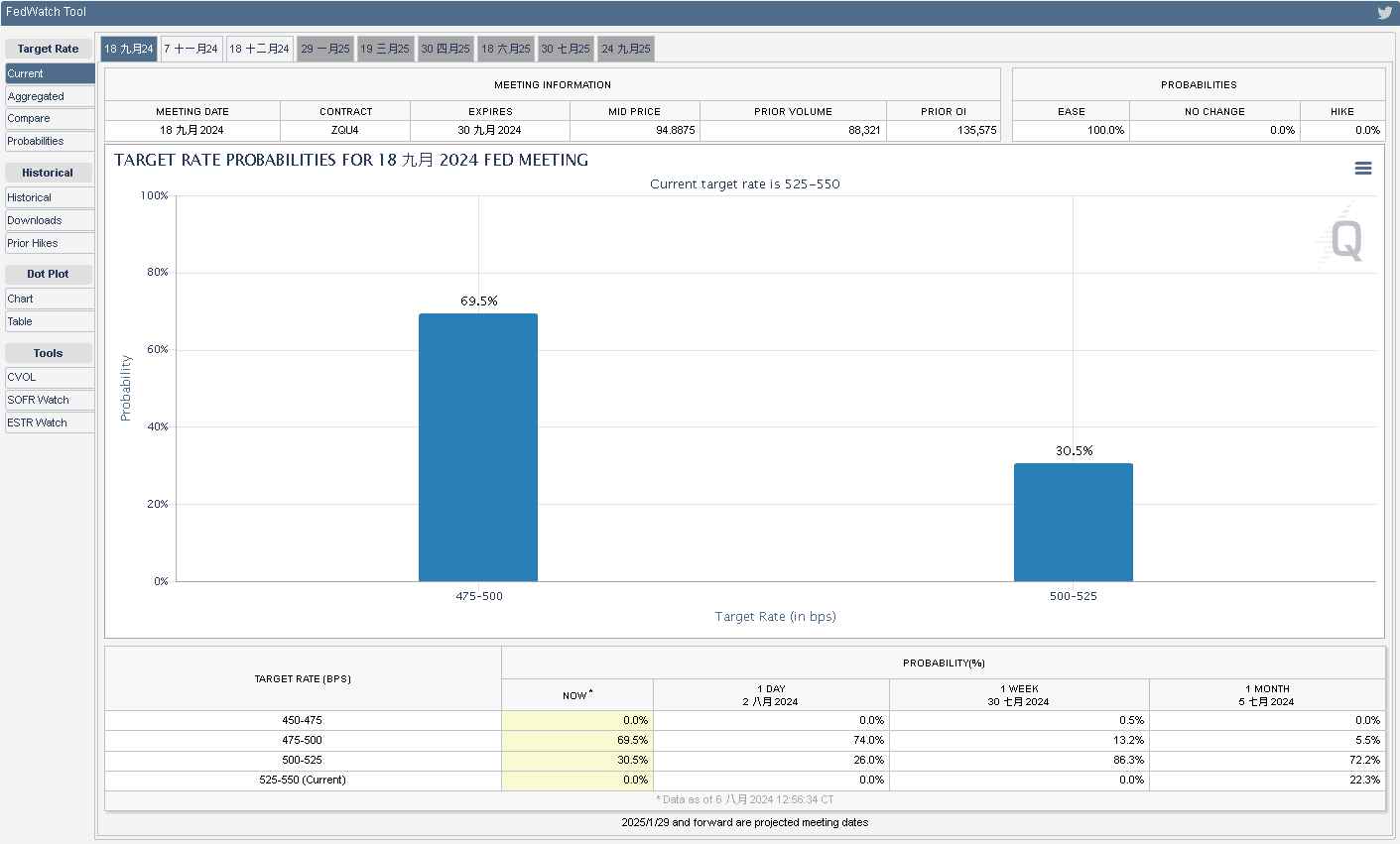Open the Dot Plot Table view
This screenshot has height=844, width=1400.
50,321
